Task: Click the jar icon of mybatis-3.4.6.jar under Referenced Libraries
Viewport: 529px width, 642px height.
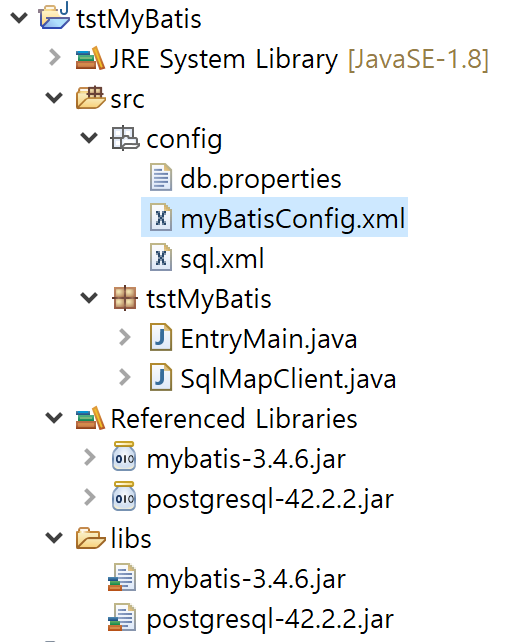Action: (124, 456)
